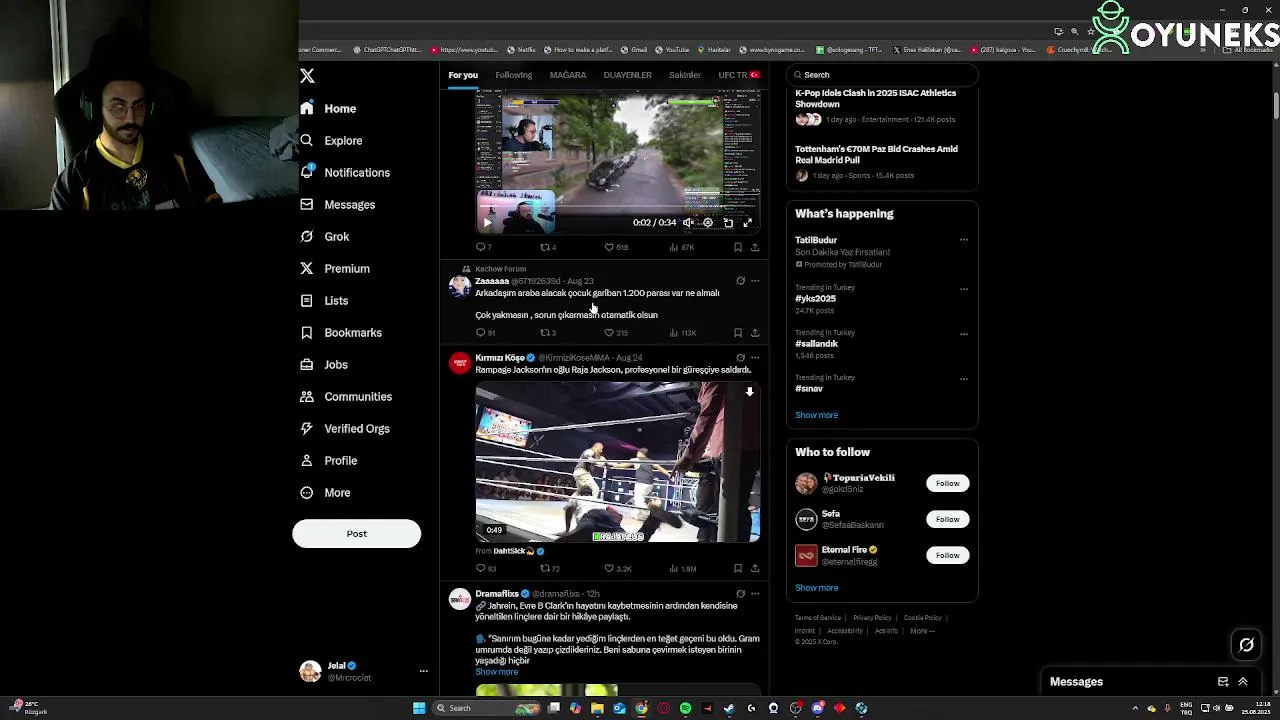The height and width of the screenshot is (720, 1280).
Task: Open more options on Kırmızı Köşe post
Action: 755,357
